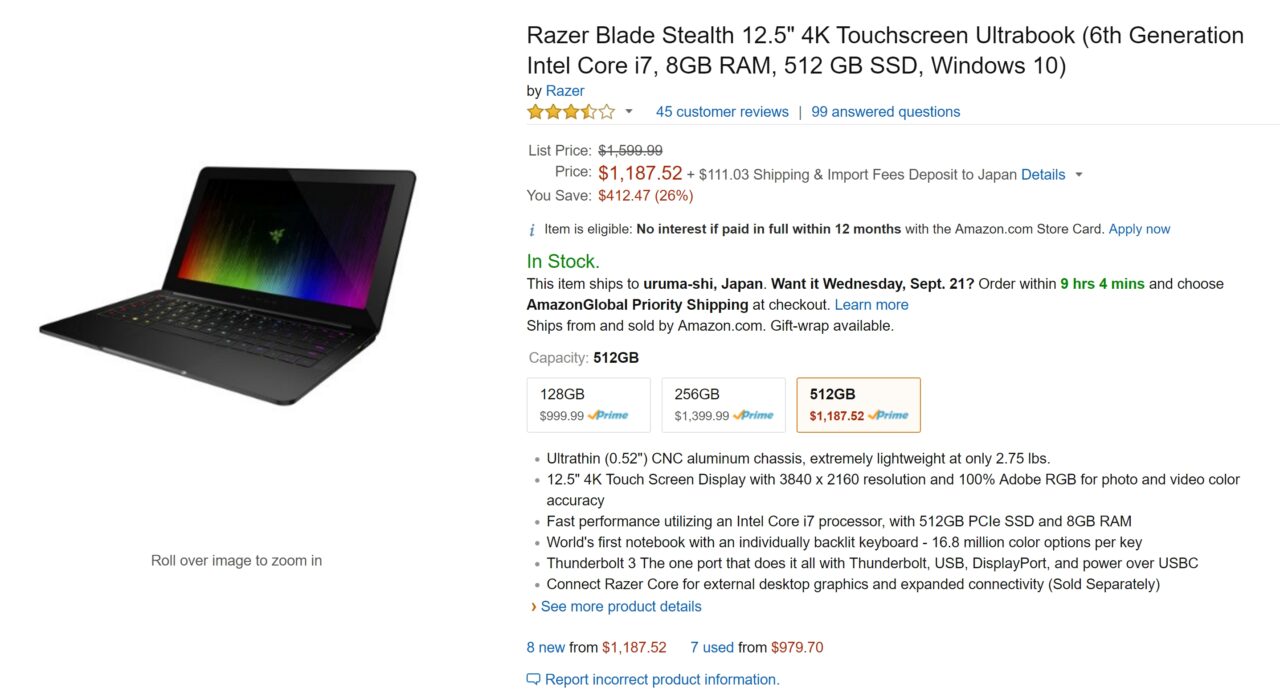1280x693 pixels.
Task: Select the 512GB capacity option
Action: tap(858, 404)
